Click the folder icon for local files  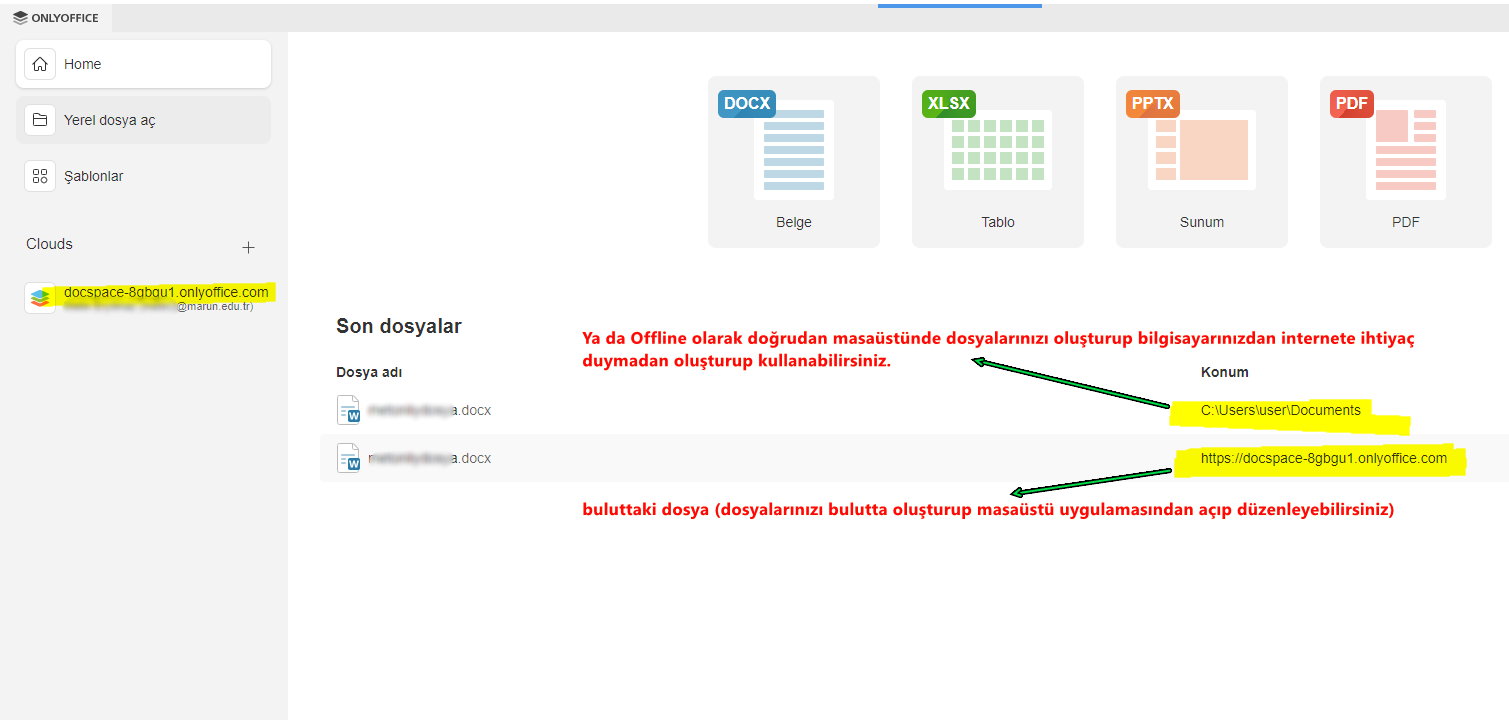40,120
